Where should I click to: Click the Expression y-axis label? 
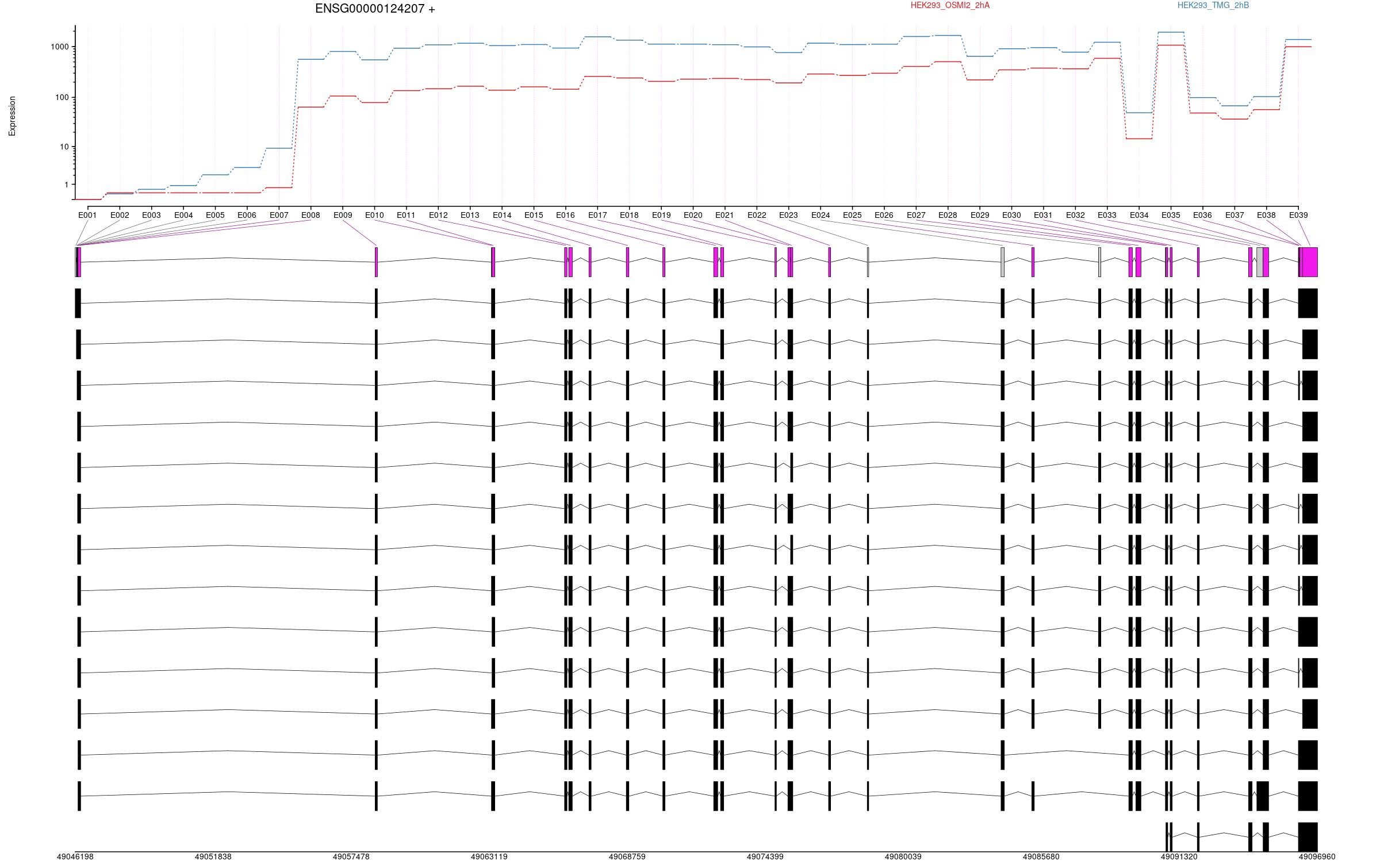pyautogui.click(x=12, y=116)
